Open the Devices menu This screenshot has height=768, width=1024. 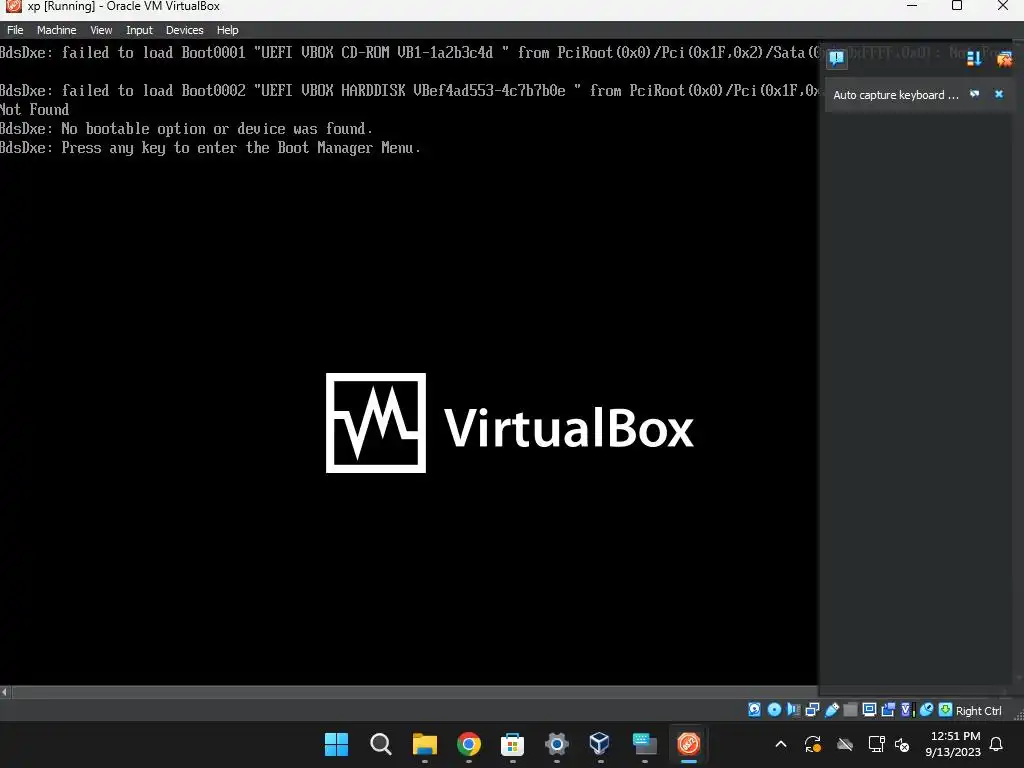pos(184,30)
